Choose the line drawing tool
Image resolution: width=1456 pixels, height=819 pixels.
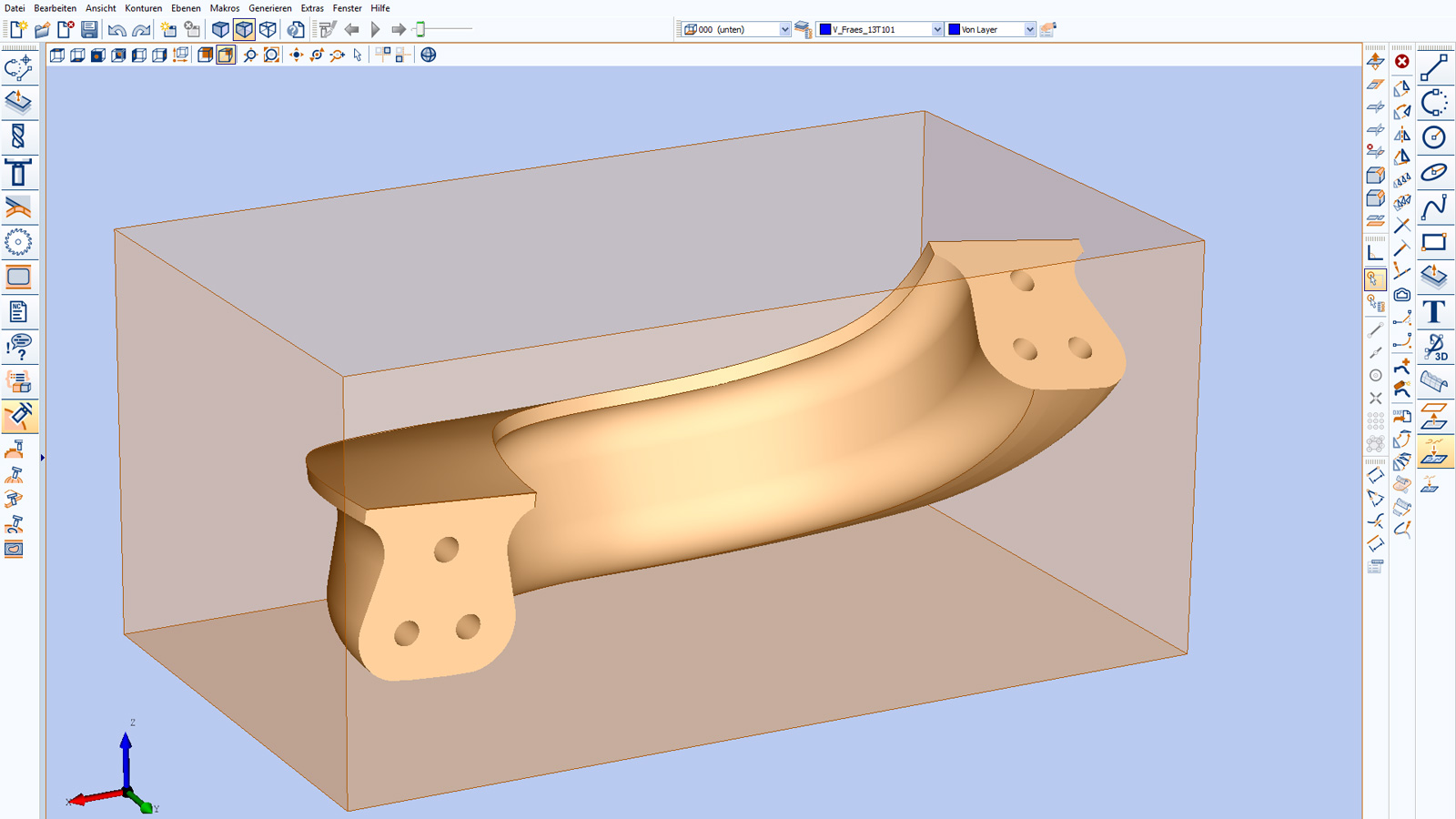pyautogui.click(x=1434, y=68)
